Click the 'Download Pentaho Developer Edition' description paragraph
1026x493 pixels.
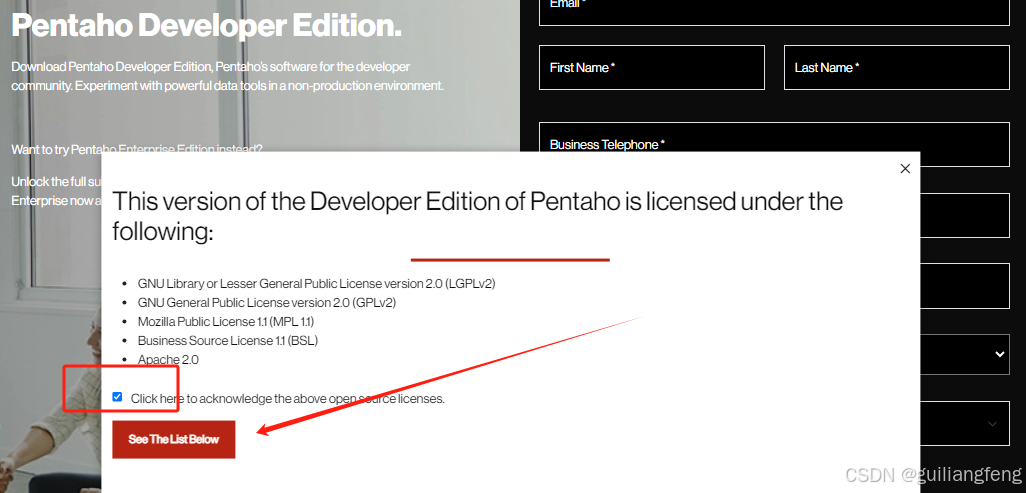pyautogui.click(x=228, y=76)
